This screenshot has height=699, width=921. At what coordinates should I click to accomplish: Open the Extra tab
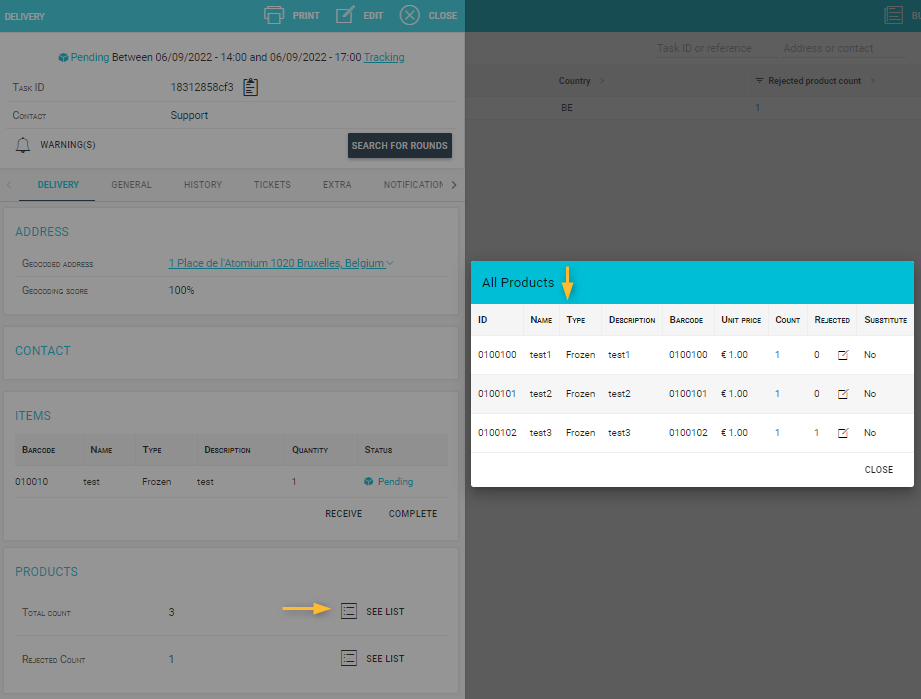click(x=337, y=184)
